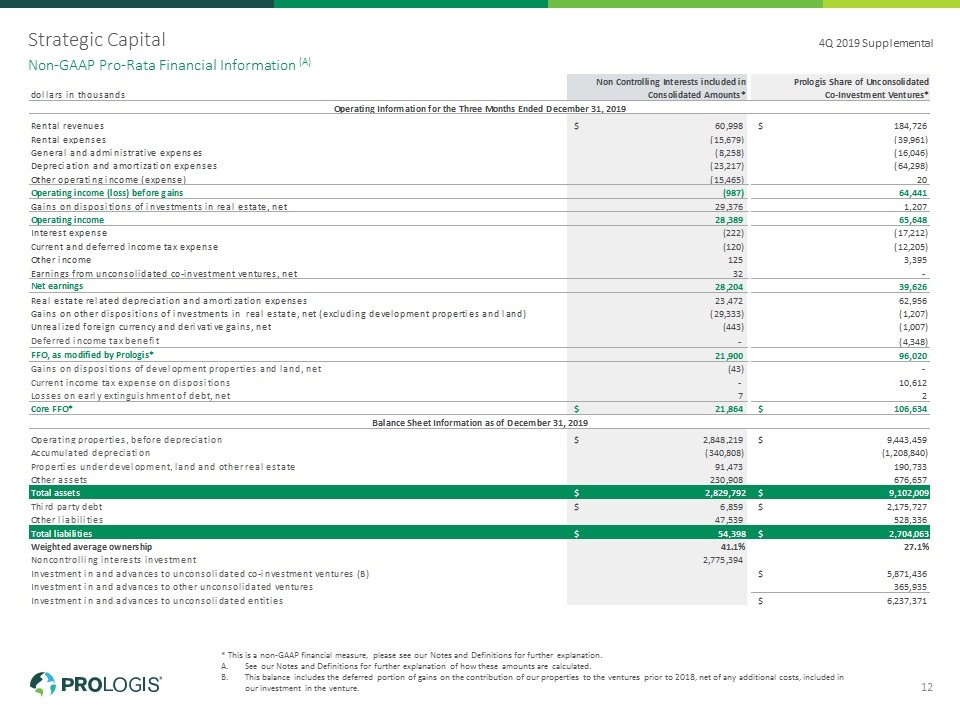Click the 'Balance Sheet Information as of December 31, 2019' heading

pyautogui.click(x=480, y=422)
